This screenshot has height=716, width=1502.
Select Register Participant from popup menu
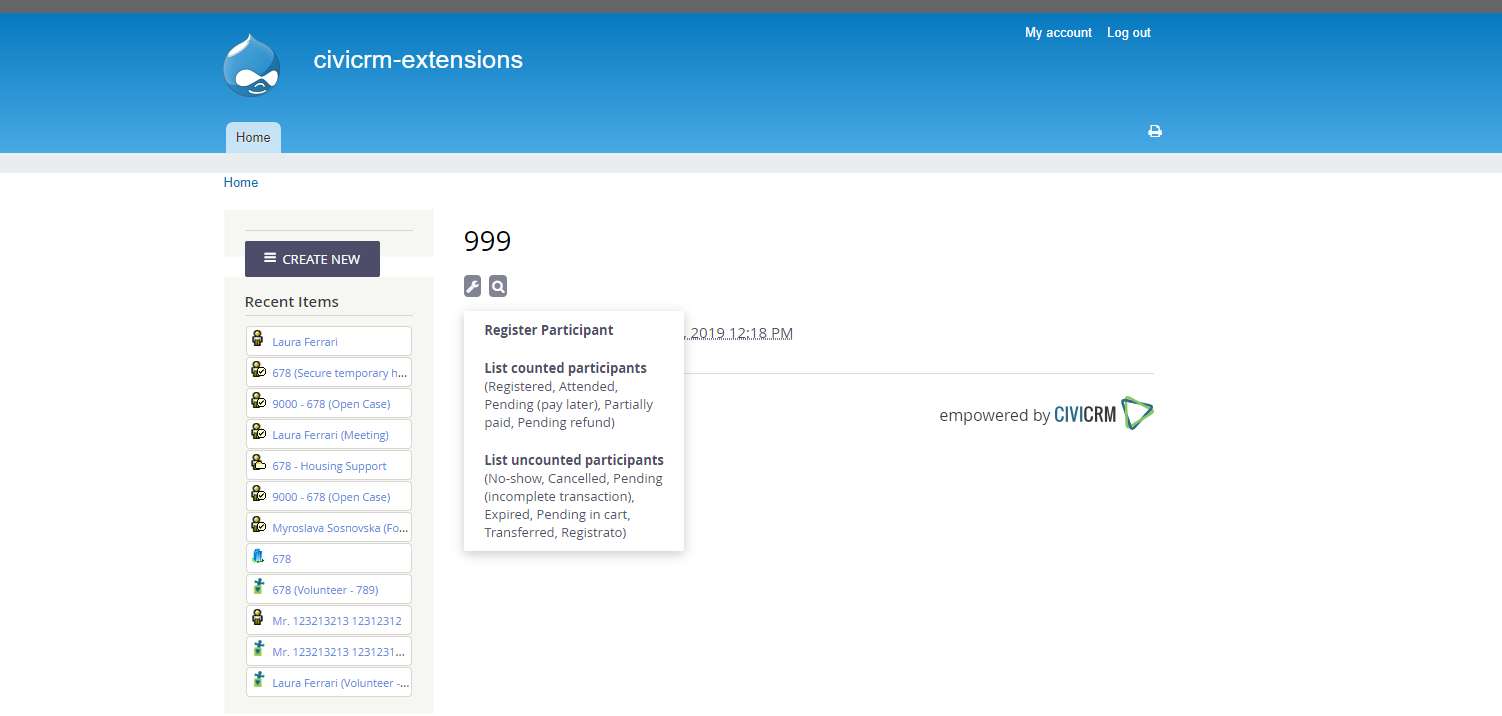tap(549, 330)
